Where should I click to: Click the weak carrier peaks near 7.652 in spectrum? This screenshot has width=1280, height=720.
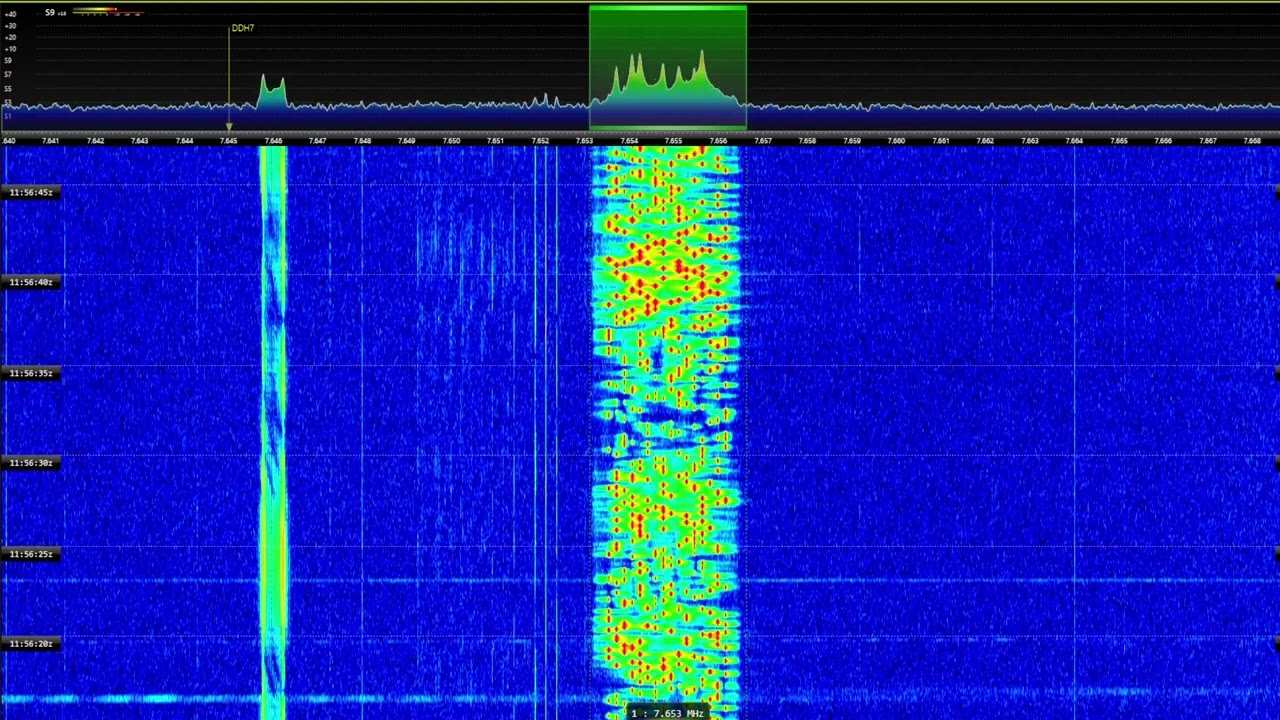(545, 101)
